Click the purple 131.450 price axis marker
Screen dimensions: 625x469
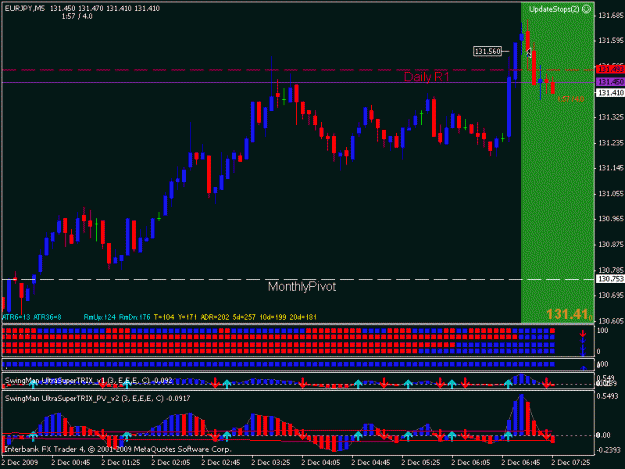point(610,82)
